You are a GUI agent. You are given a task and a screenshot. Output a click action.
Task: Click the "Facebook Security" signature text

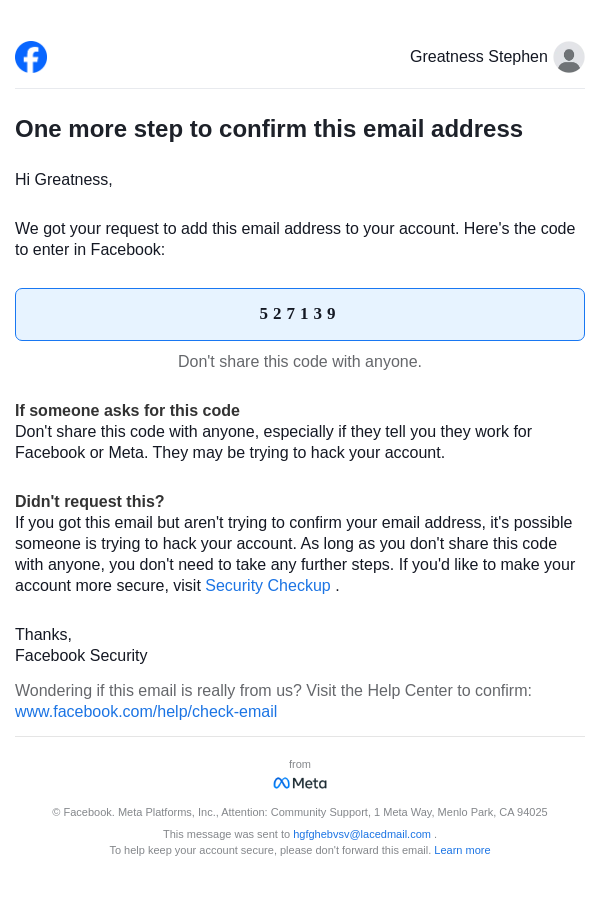(x=81, y=656)
